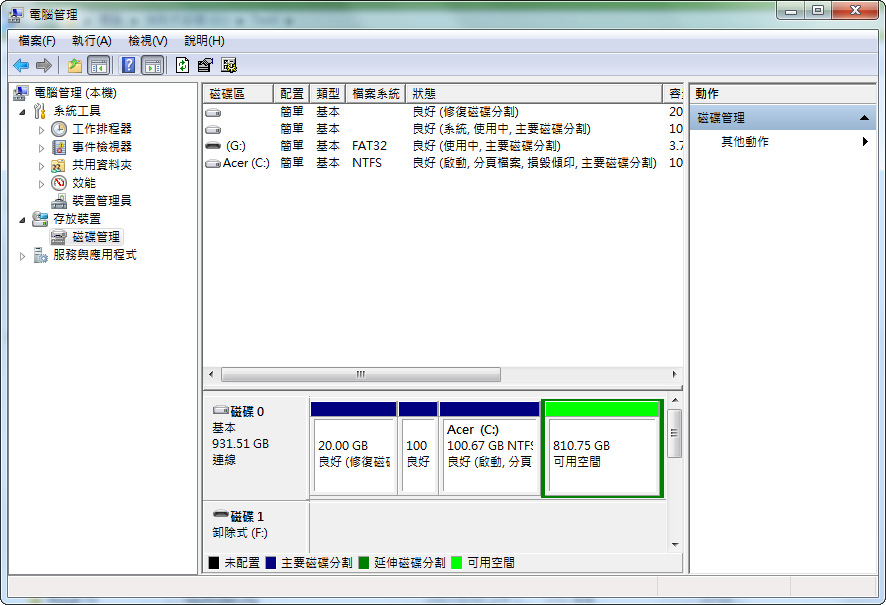Select the Acer (C:) 100.67 GB partition block

489,449
